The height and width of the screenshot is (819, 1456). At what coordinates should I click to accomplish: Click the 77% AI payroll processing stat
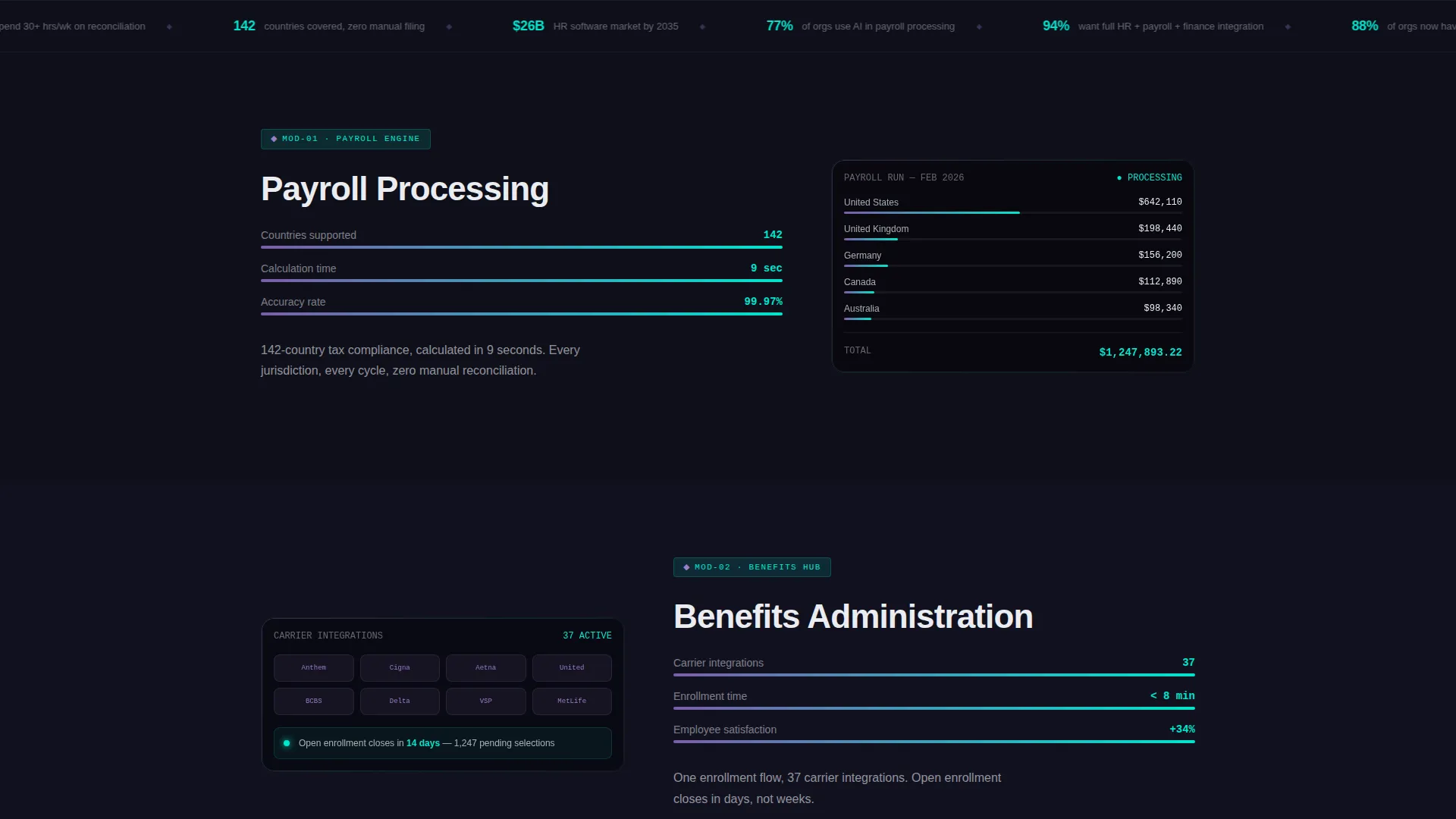(x=861, y=26)
